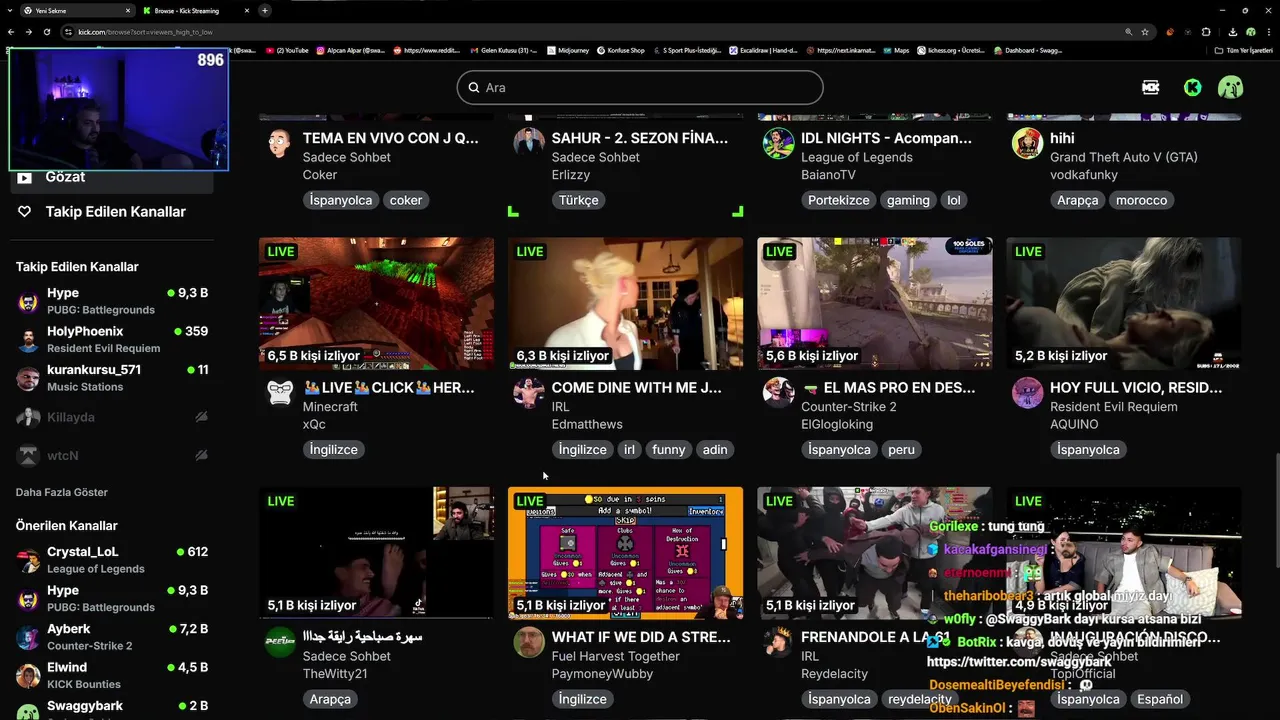Click the browser back arrow
The image size is (1280, 720).
tap(11, 32)
